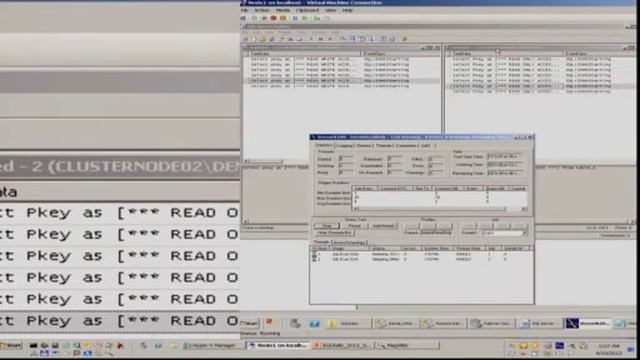
Task: Open the Media menu in VM Connection
Action: click(x=283, y=10)
